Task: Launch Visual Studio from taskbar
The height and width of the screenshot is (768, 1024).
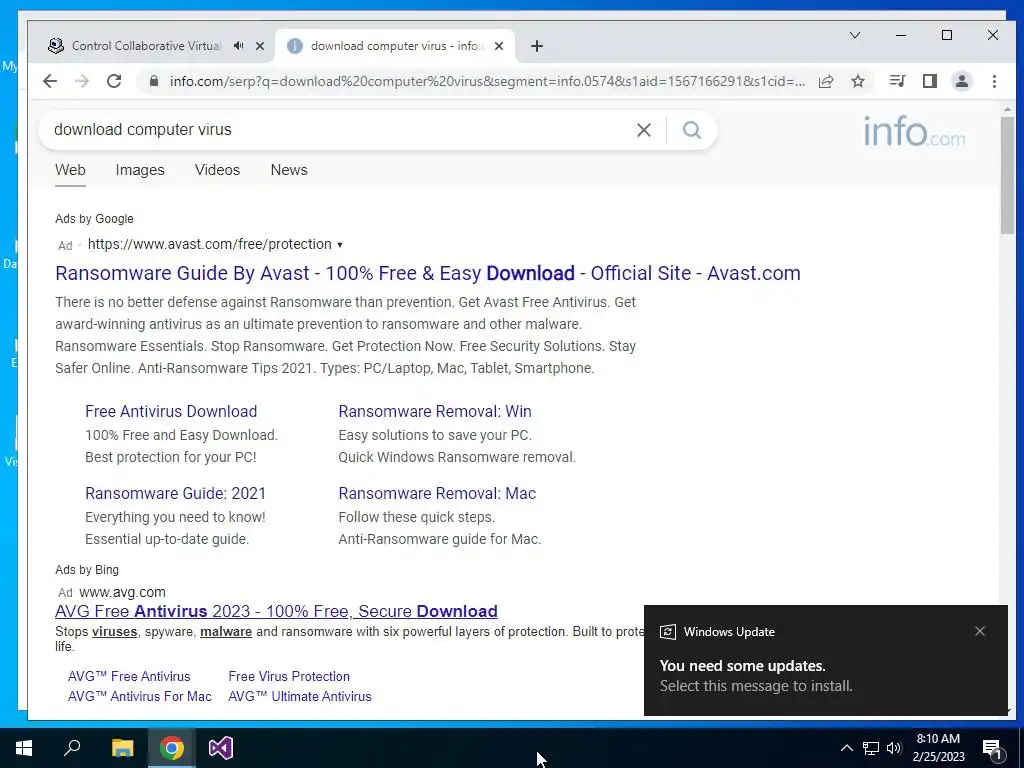Action: [x=221, y=748]
